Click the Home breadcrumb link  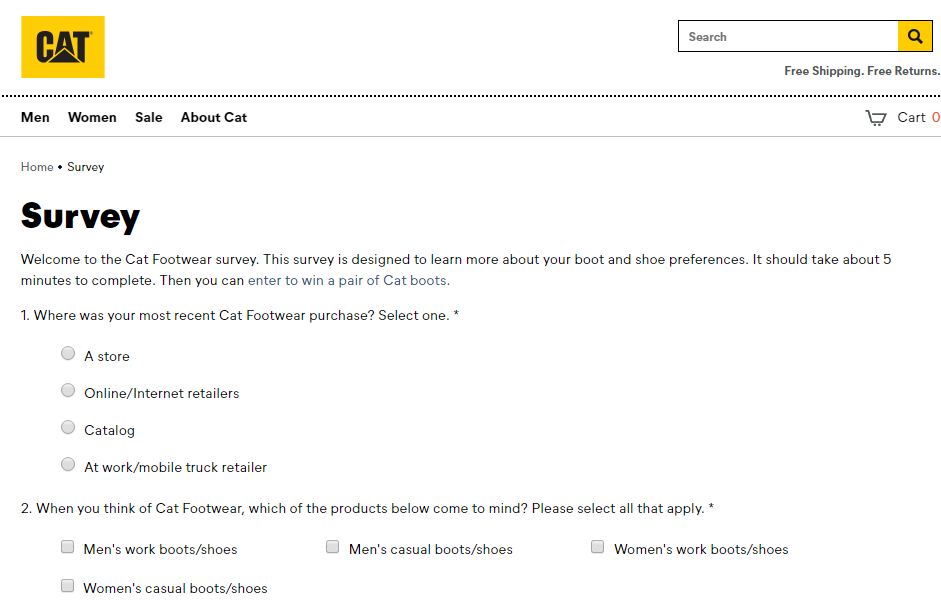click(x=37, y=167)
